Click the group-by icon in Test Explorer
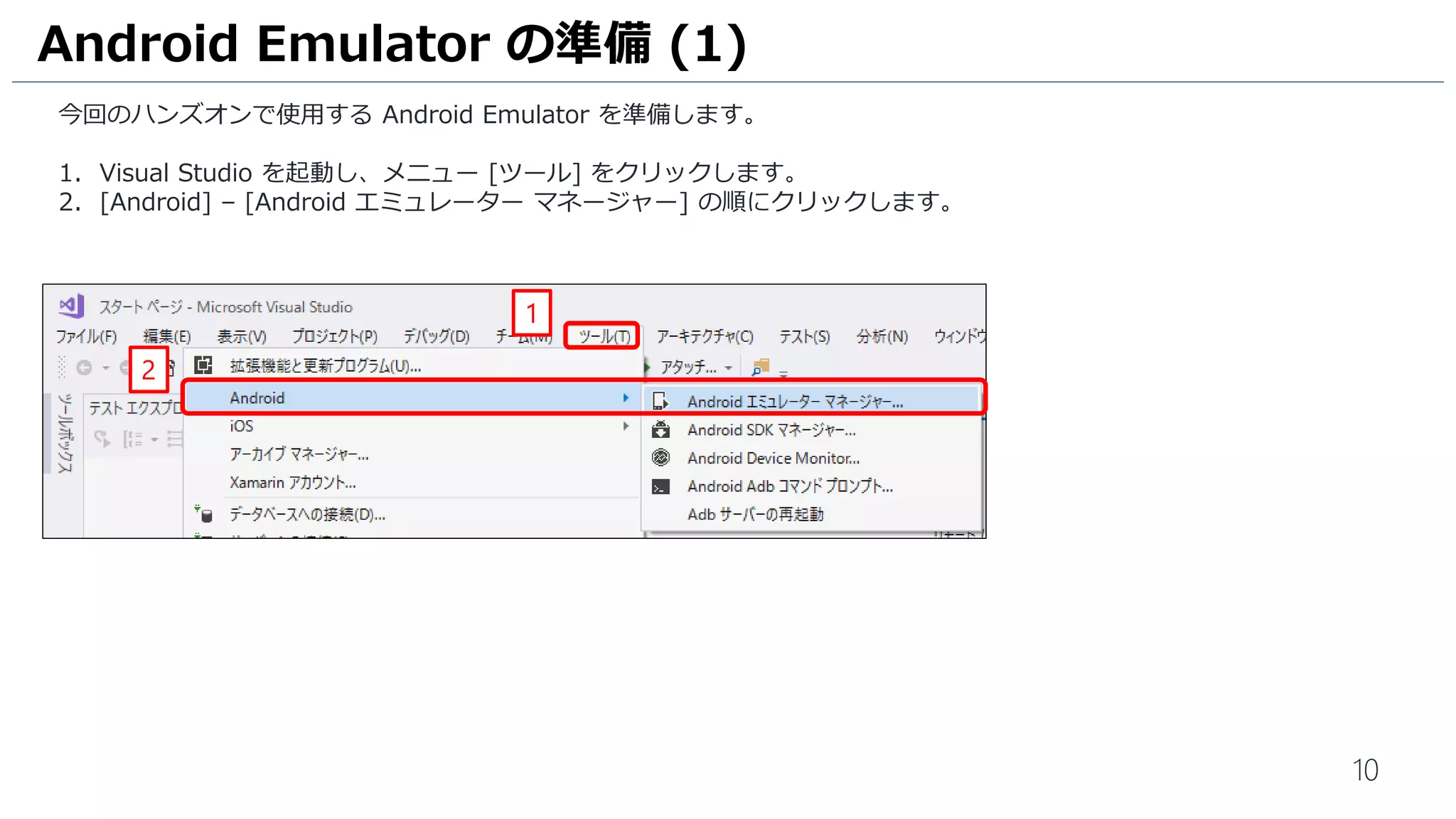The width and height of the screenshot is (1456, 819). tap(132, 439)
